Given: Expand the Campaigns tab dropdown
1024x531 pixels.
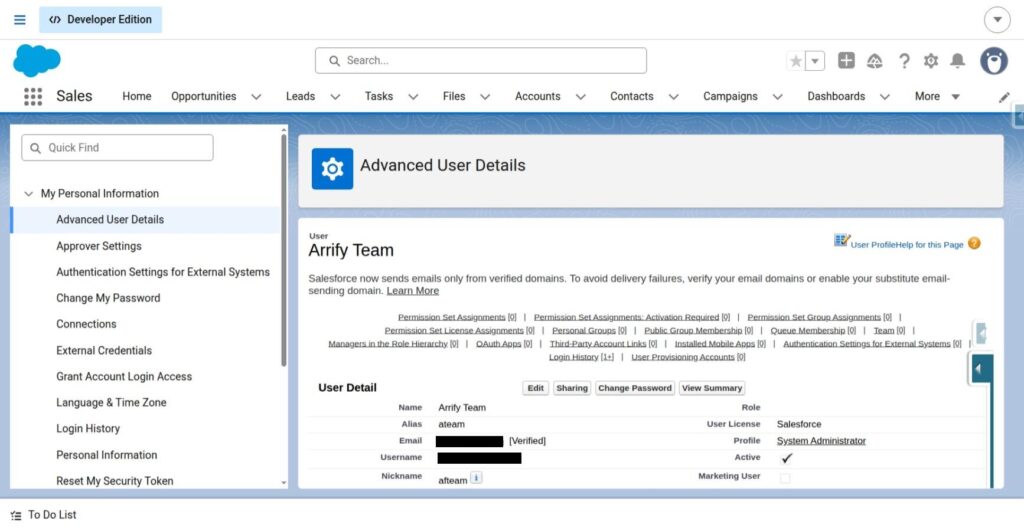Looking at the screenshot, I should tap(777, 97).
